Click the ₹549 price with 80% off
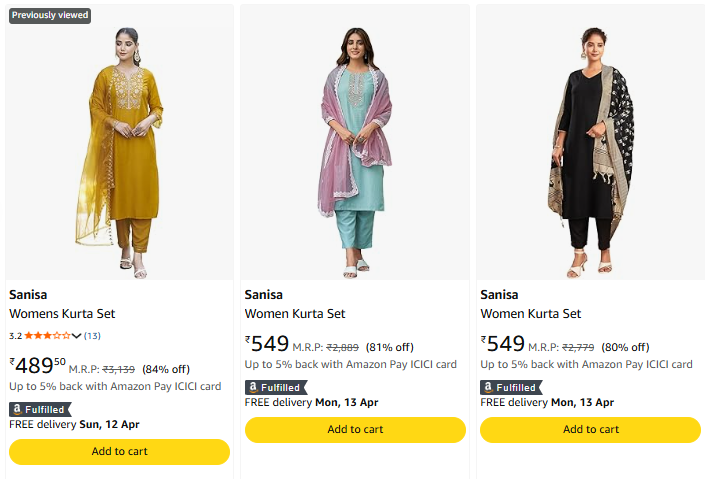 point(503,344)
